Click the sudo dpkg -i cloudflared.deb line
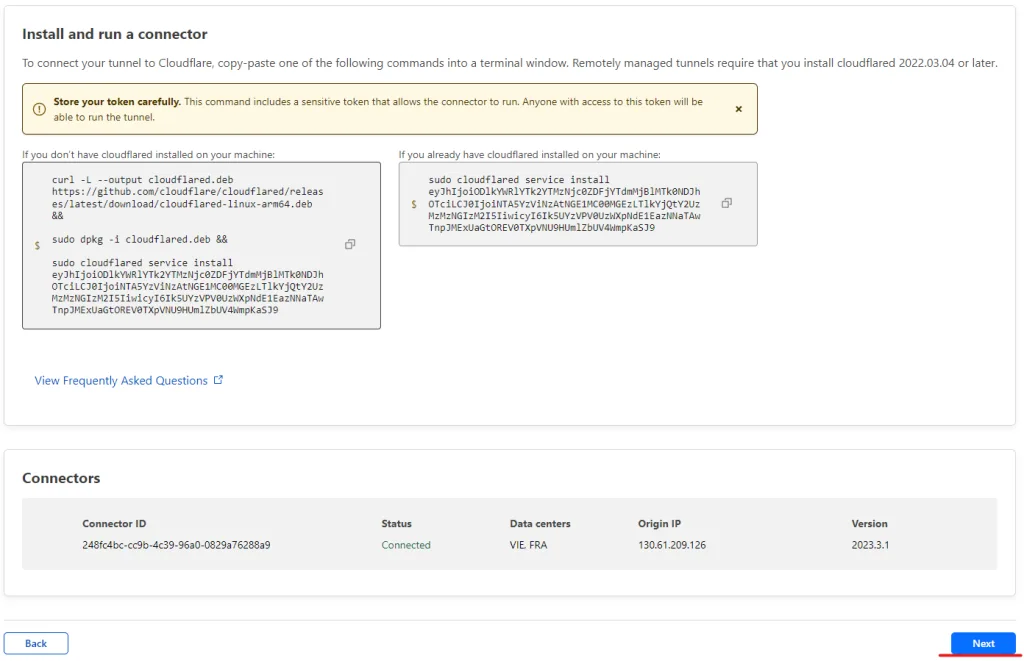The width and height of the screenshot is (1024, 661). coord(140,240)
